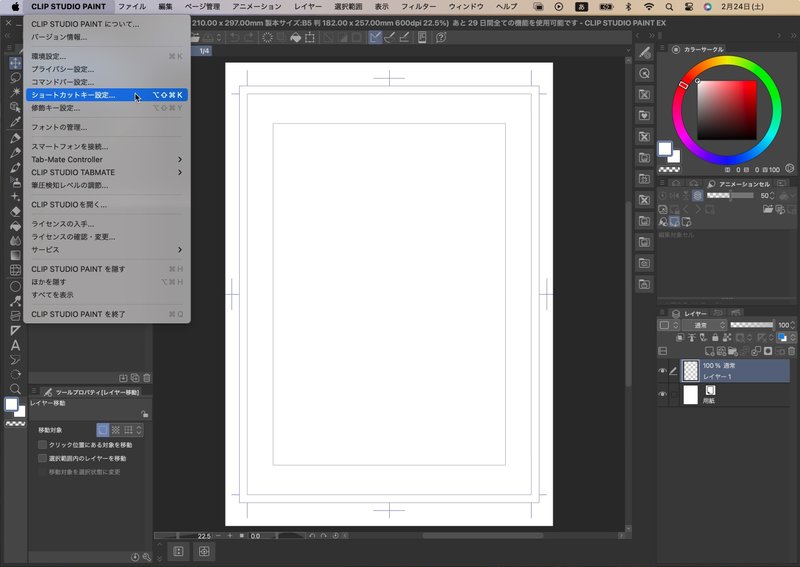800x567 pixels.
Task: Expand Tab-Mate Controller submenu
Action: point(180,160)
